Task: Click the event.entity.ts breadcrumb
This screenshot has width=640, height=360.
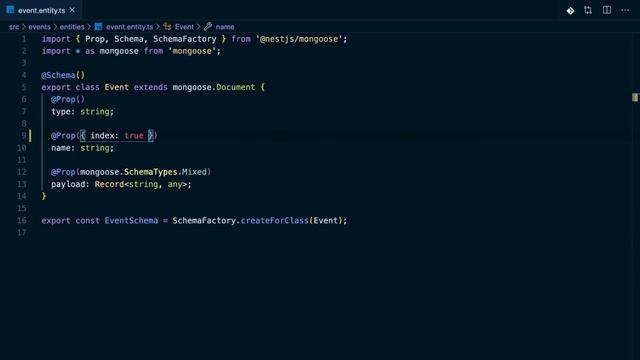Action: [x=129, y=27]
